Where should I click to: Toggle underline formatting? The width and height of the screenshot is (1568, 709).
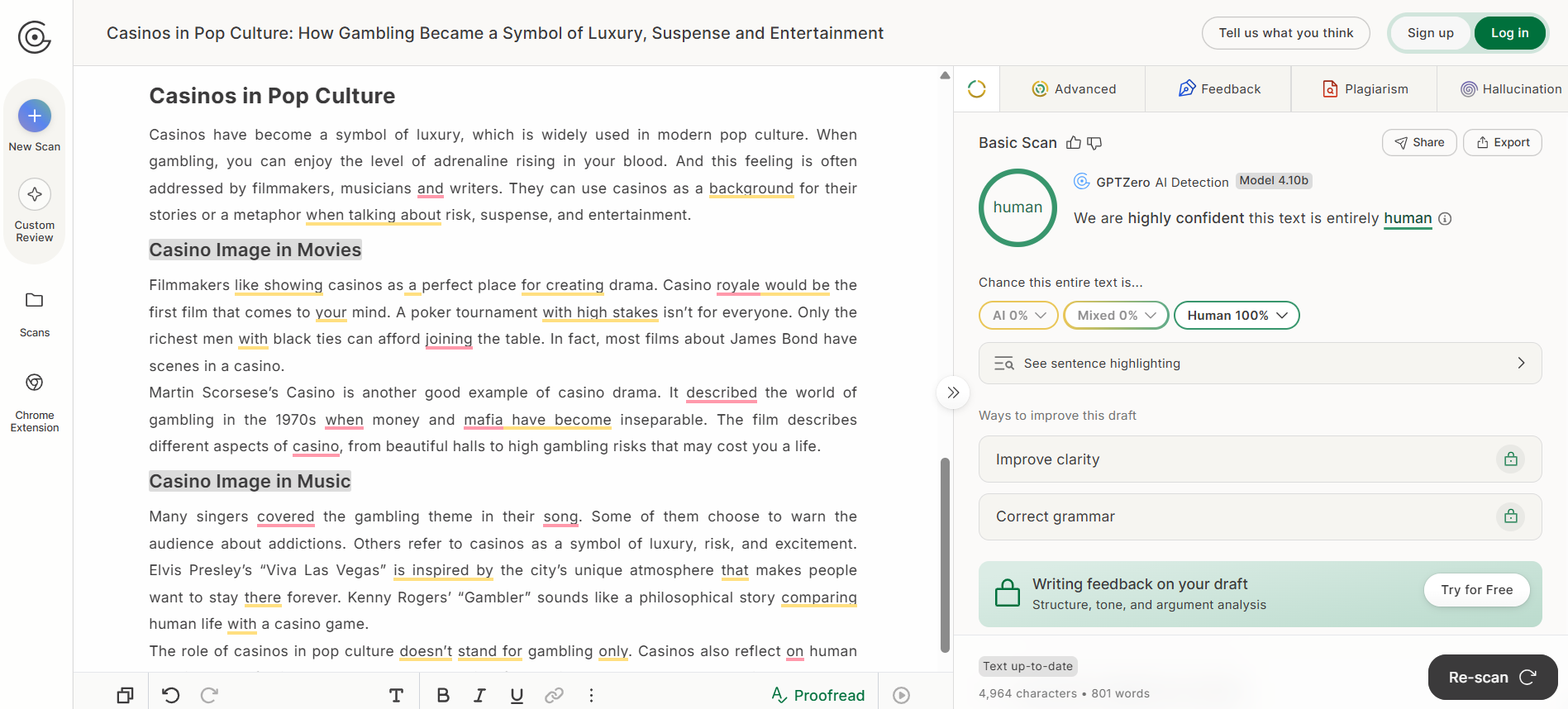[x=517, y=695]
